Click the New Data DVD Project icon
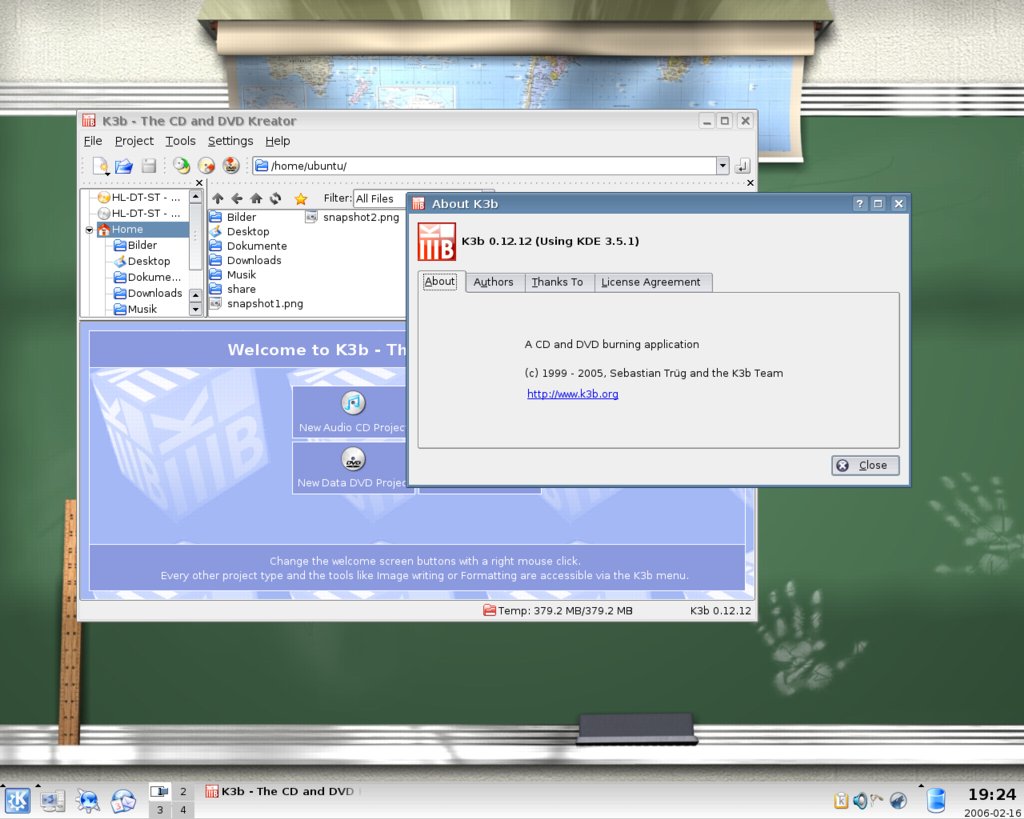The width and height of the screenshot is (1024, 819). (353, 459)
